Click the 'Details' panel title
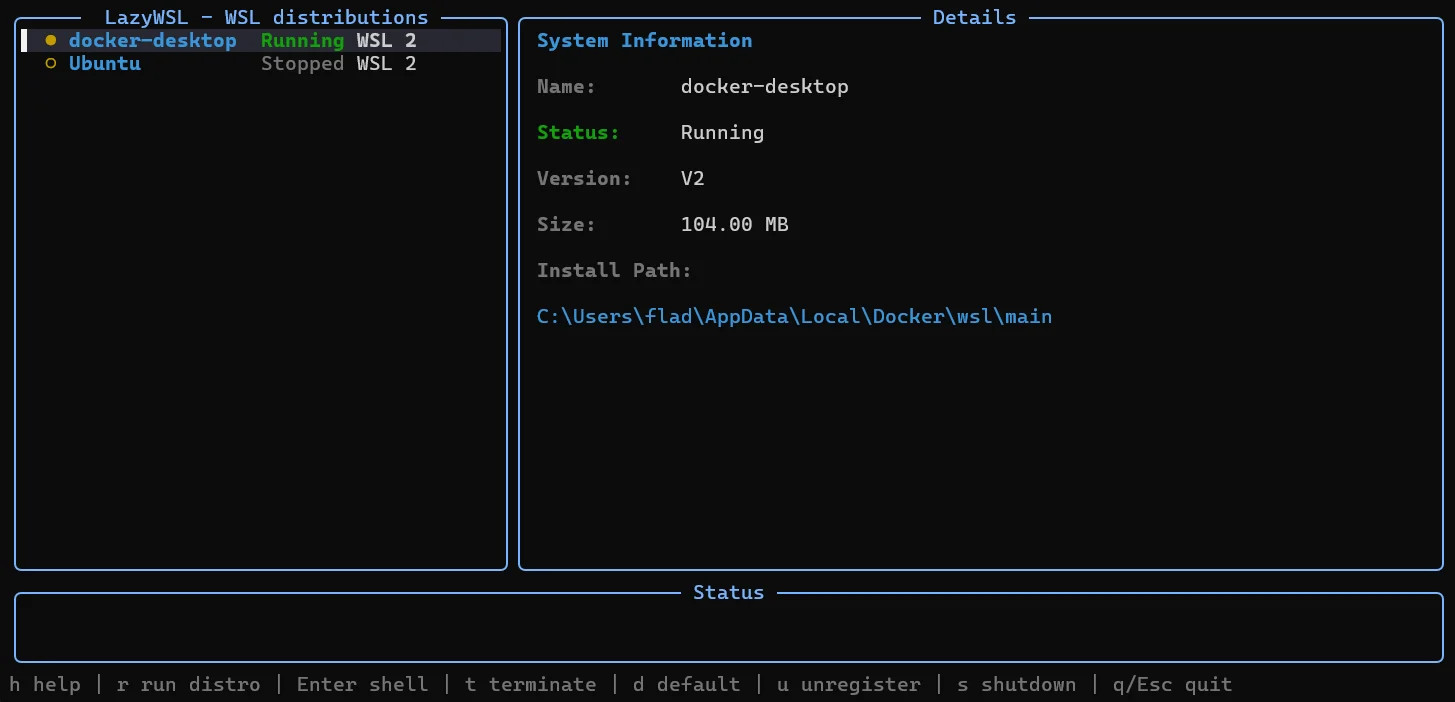Image resolution: width=1455 pixels, height=702 pixels. point(975,18)
